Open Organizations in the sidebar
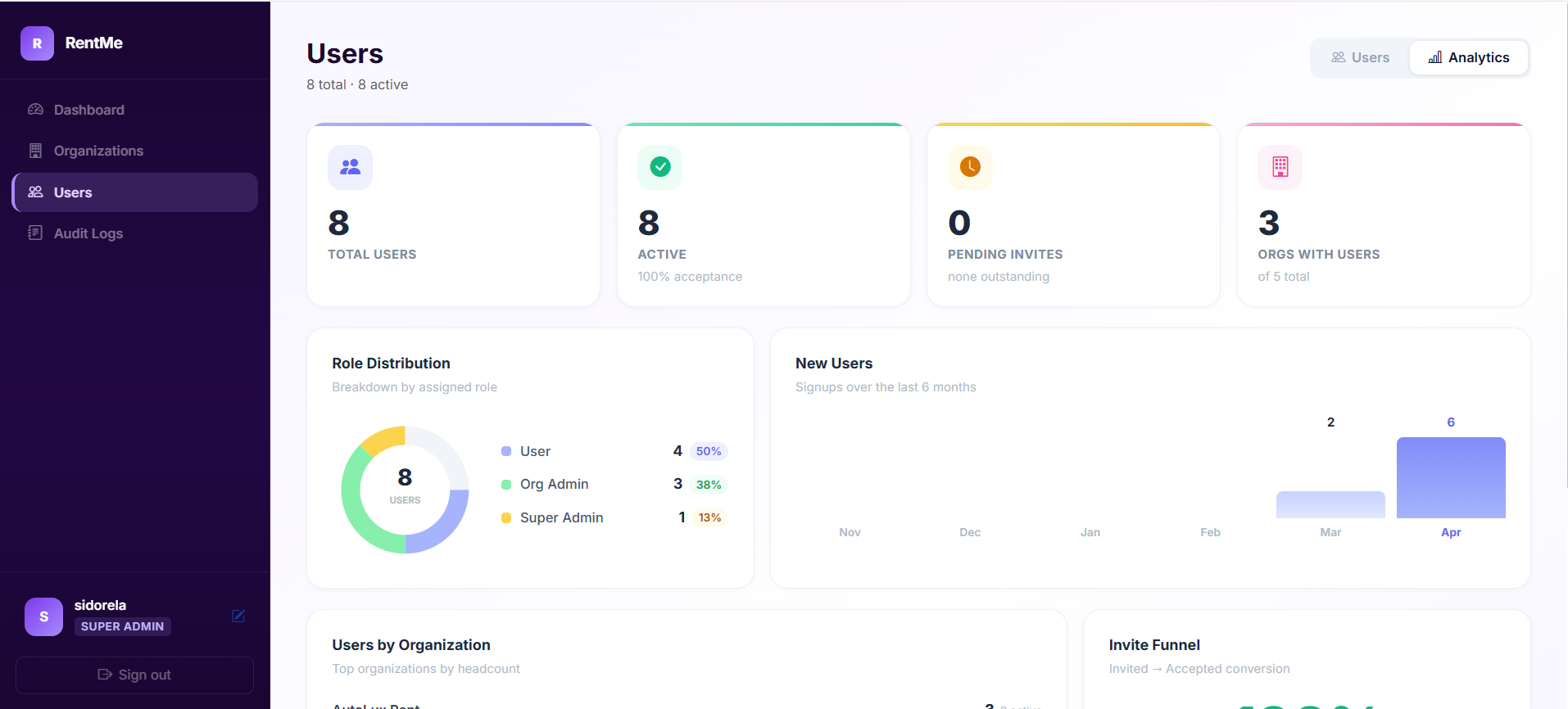Image resolution: width=1568 pixels, height=709 pixels. click(x=98, y=151)
